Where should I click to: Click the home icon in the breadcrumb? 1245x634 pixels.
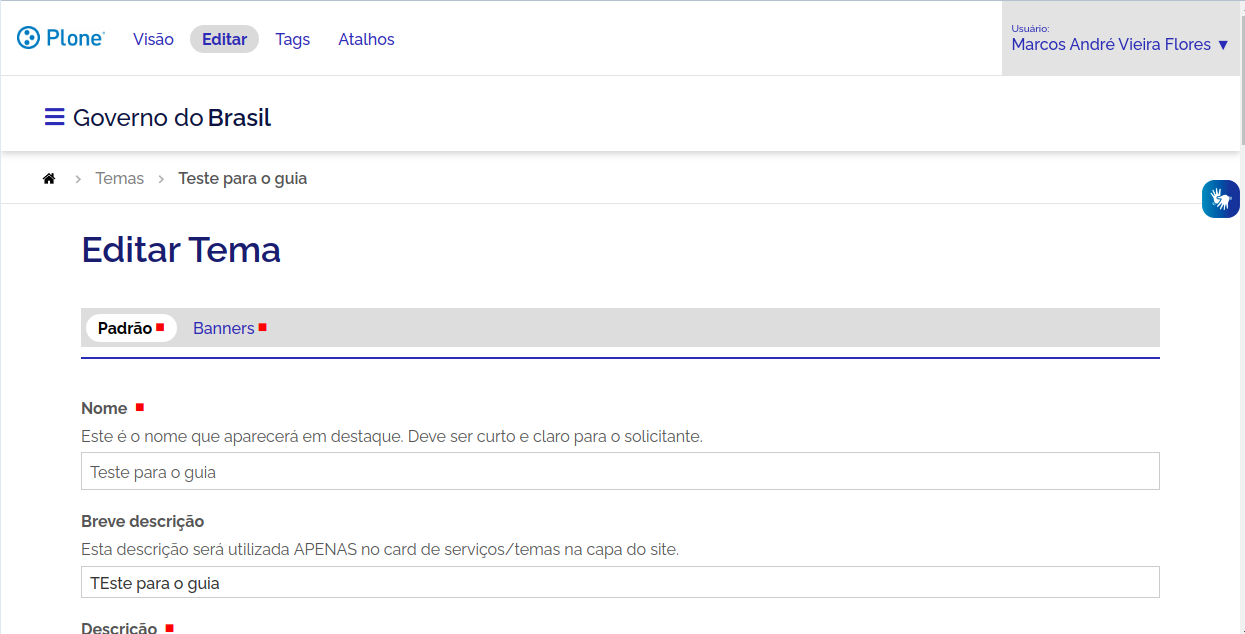point(48,178)
